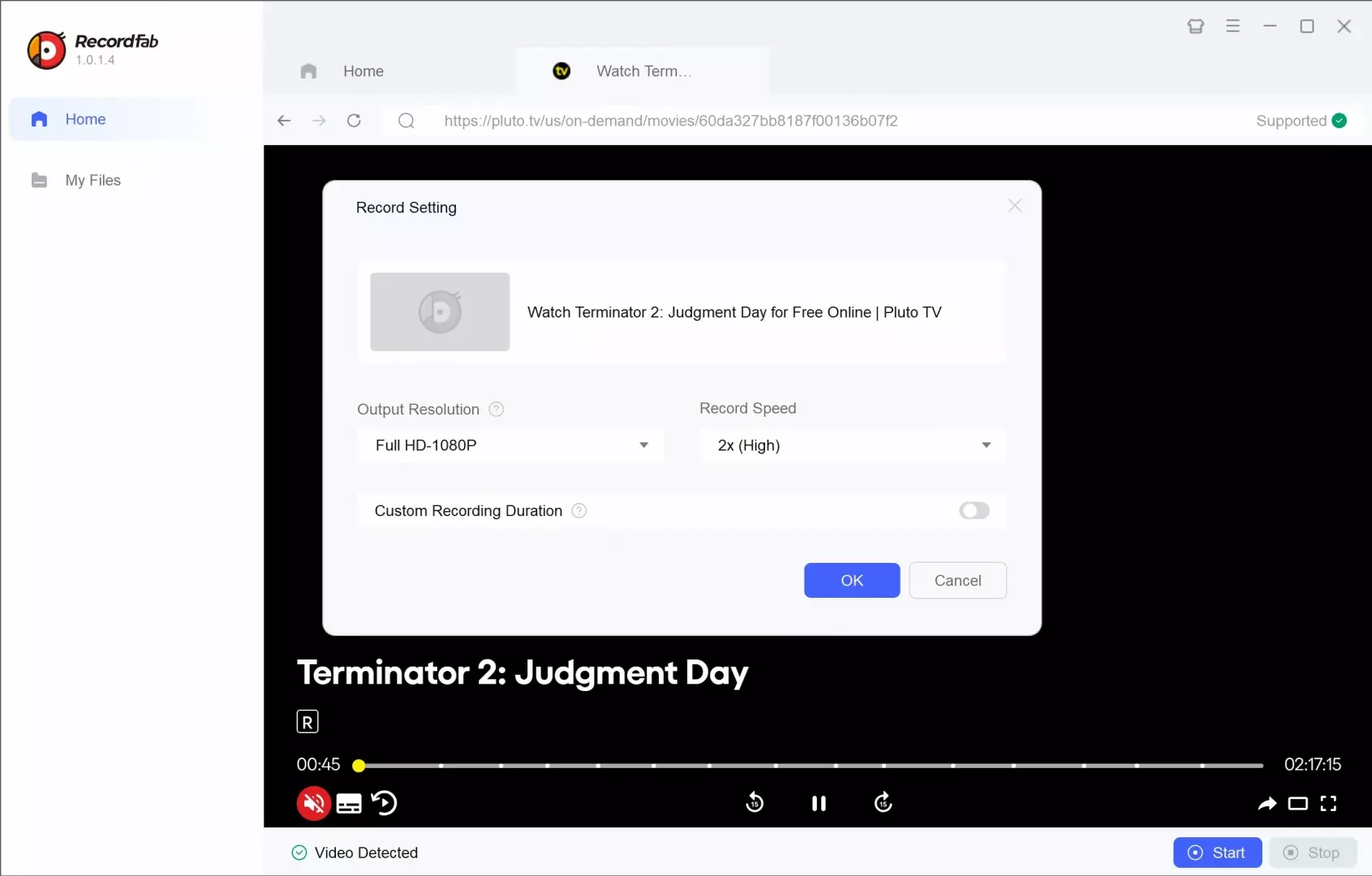1372x876 pixels.
Task: Switch to the Home browser tab
Action: 389,71
